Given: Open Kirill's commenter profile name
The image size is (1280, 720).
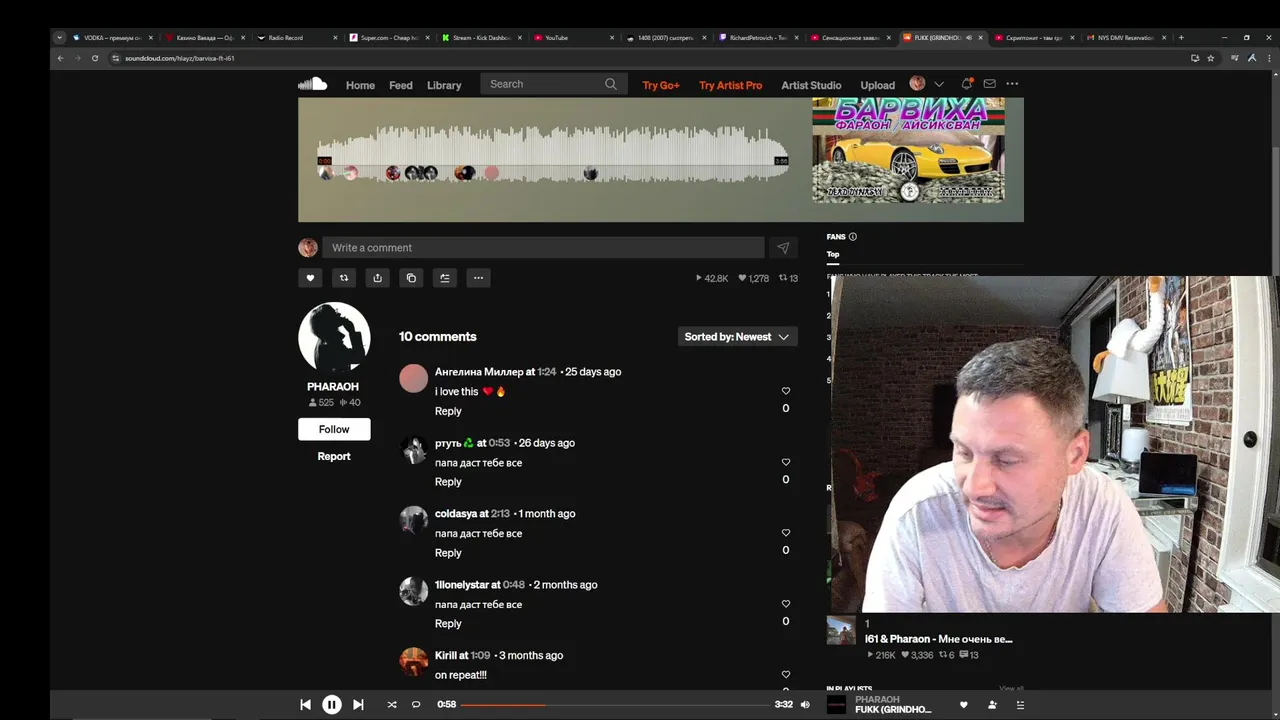Looking at the screenshot, I should click(446, 656).
